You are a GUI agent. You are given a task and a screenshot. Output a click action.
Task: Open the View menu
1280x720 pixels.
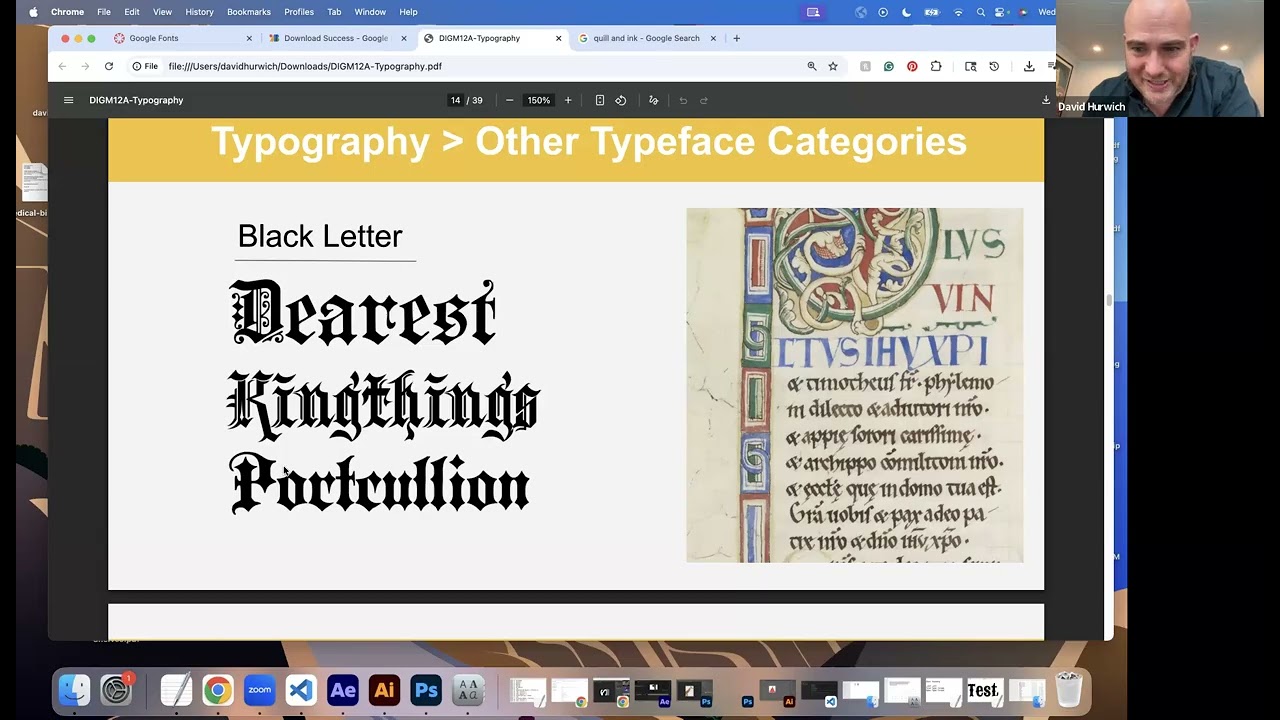tap(162, 12)
